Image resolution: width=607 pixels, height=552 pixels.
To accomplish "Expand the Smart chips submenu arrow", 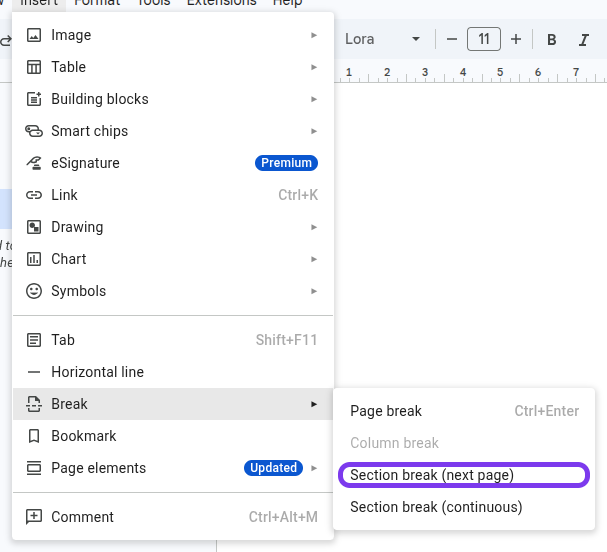I will pyautogui.click(x=314, y=131).
